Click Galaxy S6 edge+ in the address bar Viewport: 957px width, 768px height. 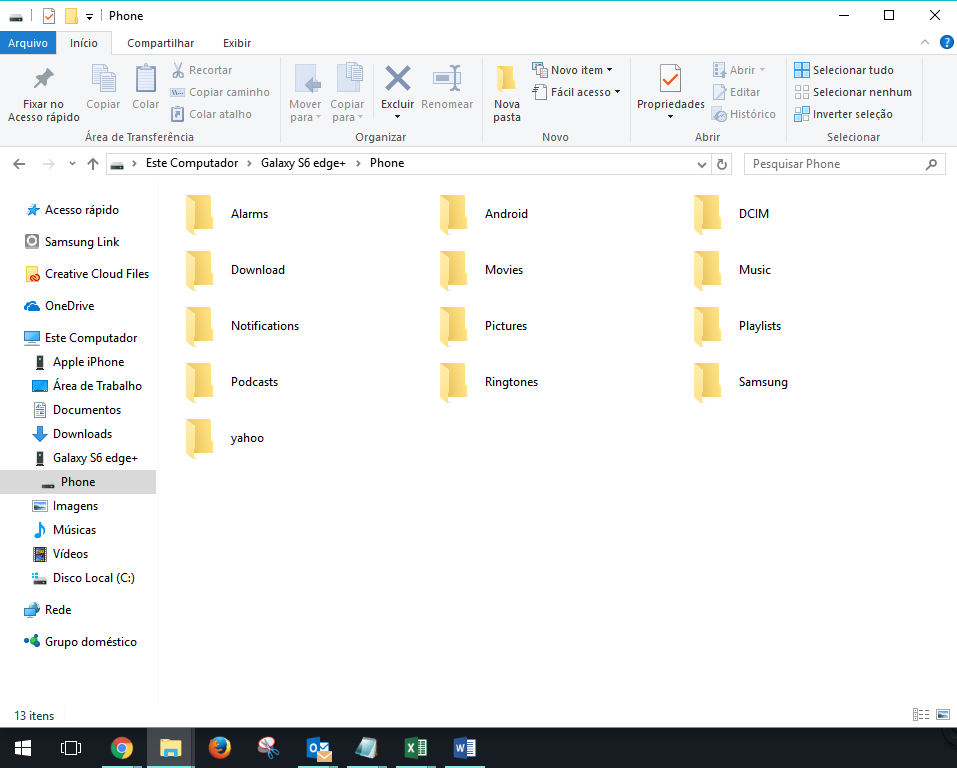(x=303, y=163)
